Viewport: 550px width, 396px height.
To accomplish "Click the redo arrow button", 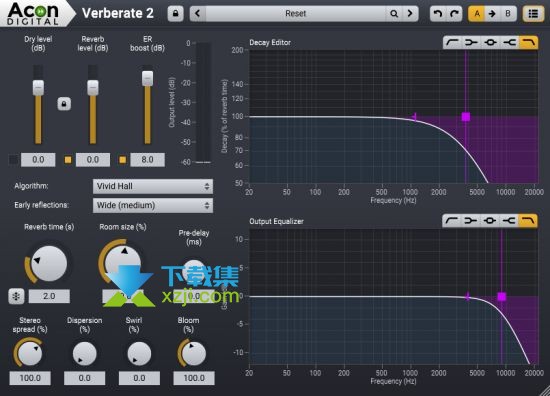I will pyautogui.click(x=454, y=14).
